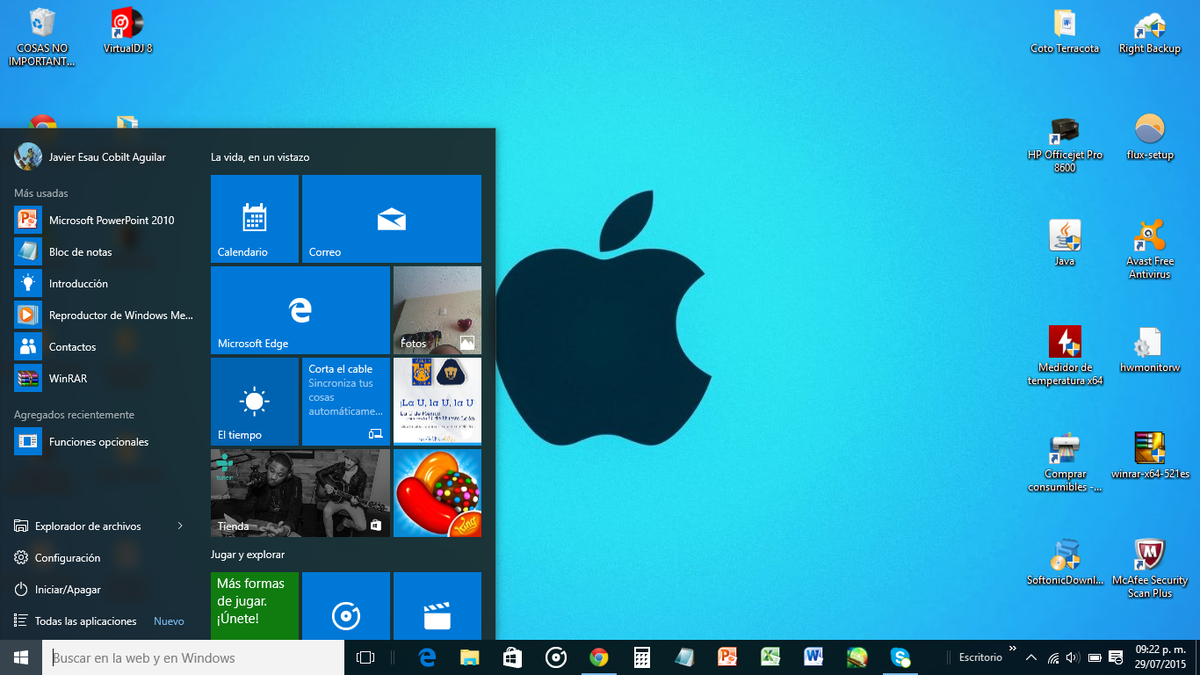Select the hwmonitorw desktop file
This screenshot has width=1200, height=675.
[1150, 350]
